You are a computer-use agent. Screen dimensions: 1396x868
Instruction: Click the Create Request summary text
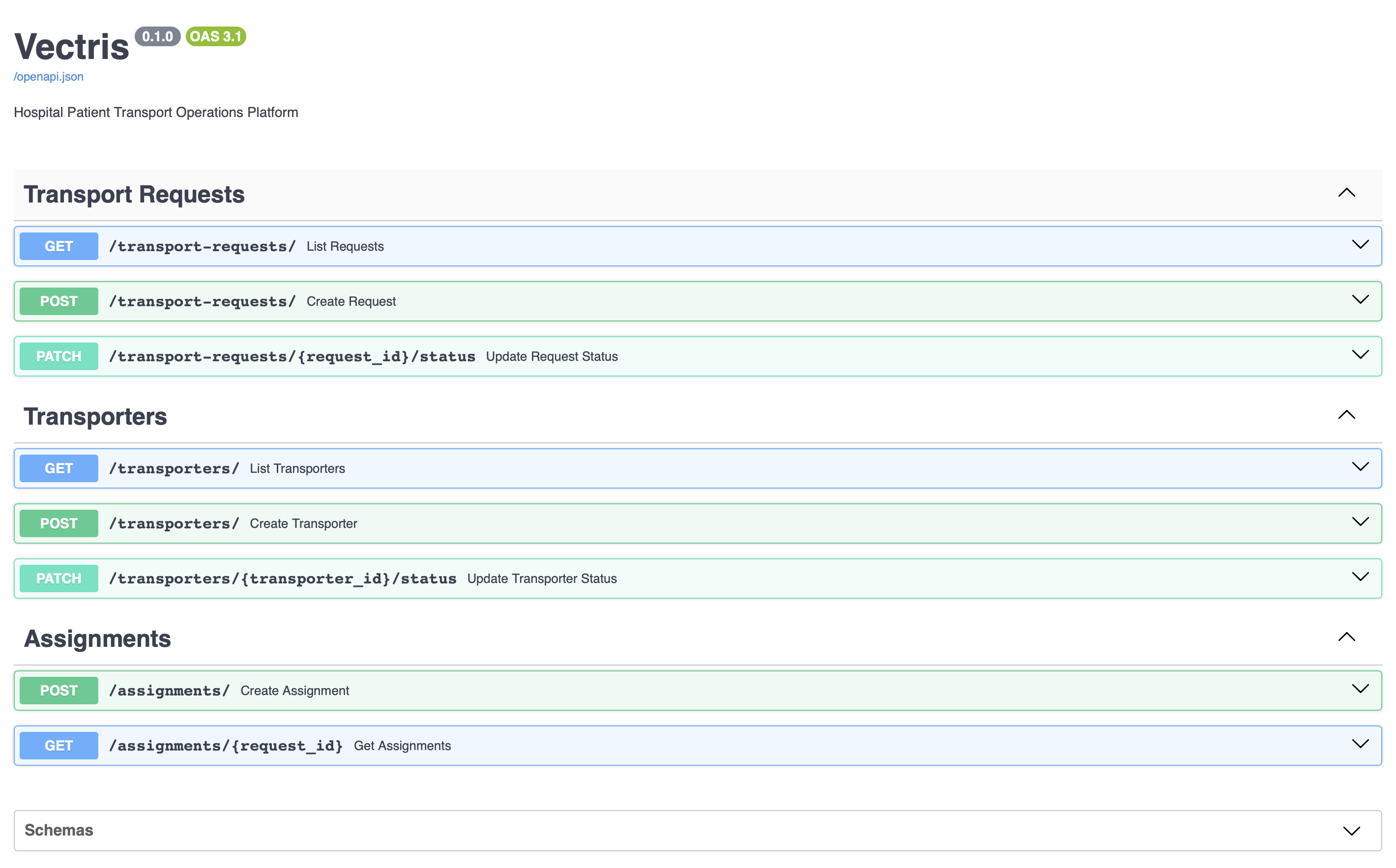tap(351, 301)
